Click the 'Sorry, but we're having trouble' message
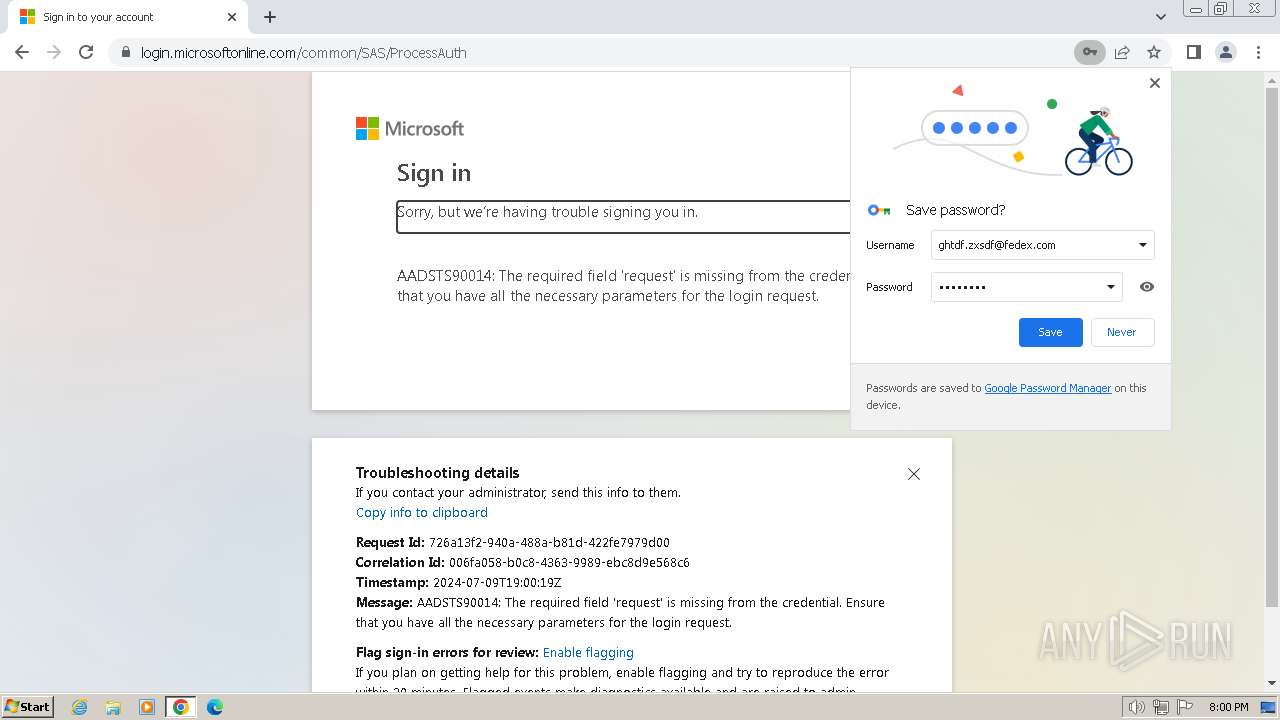Viewport: 1280px width, 720px height. [x=548, y=212]
